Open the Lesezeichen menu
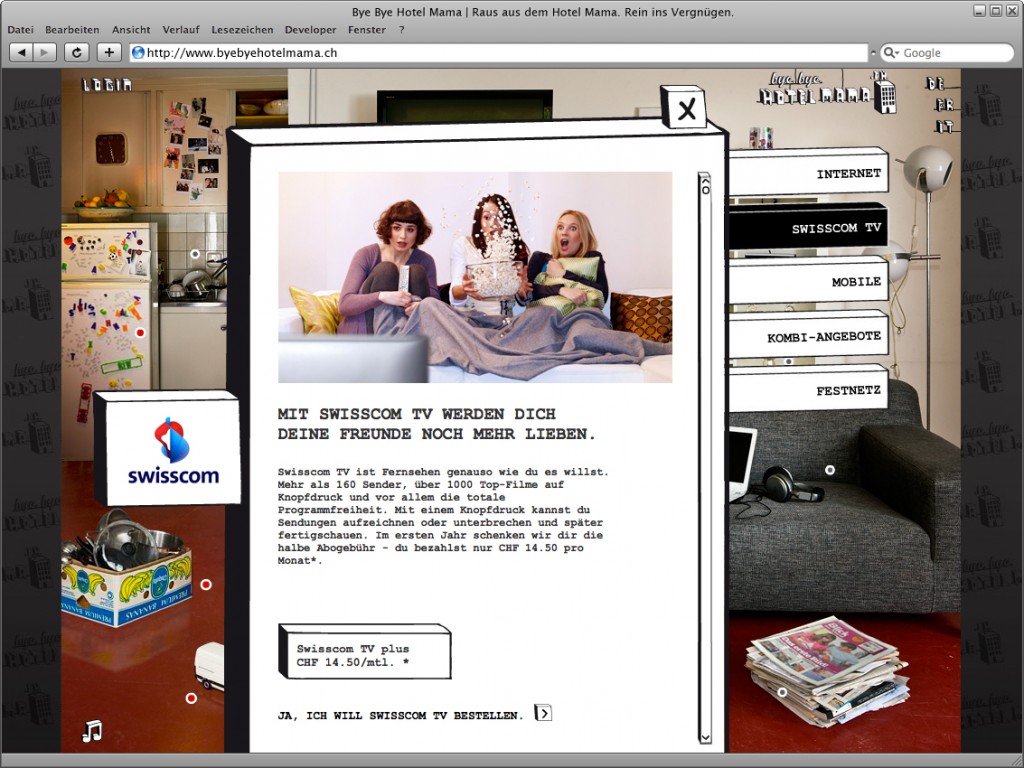This screenshot has height=768, width=1024. pos(242,29)
